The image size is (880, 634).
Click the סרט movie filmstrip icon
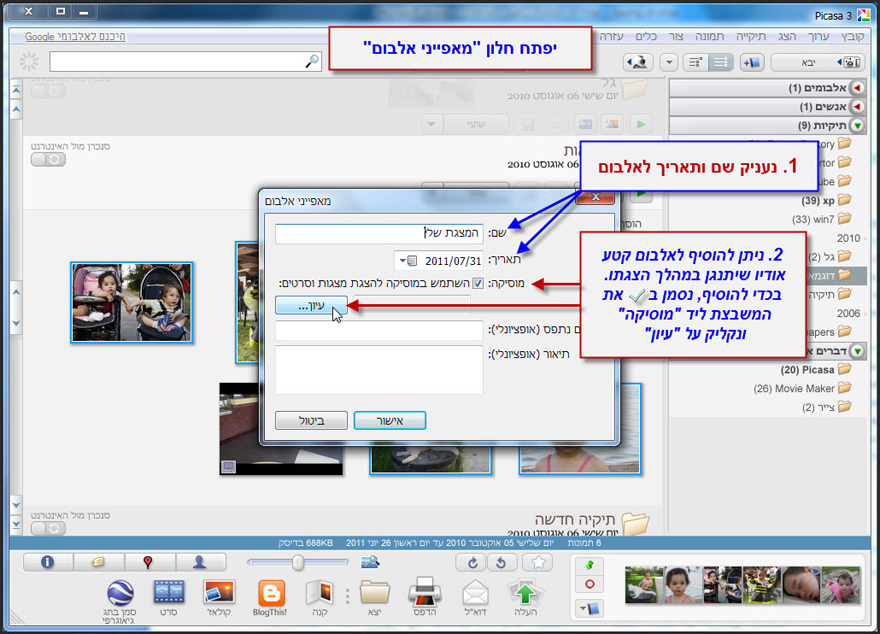point(169,597)
